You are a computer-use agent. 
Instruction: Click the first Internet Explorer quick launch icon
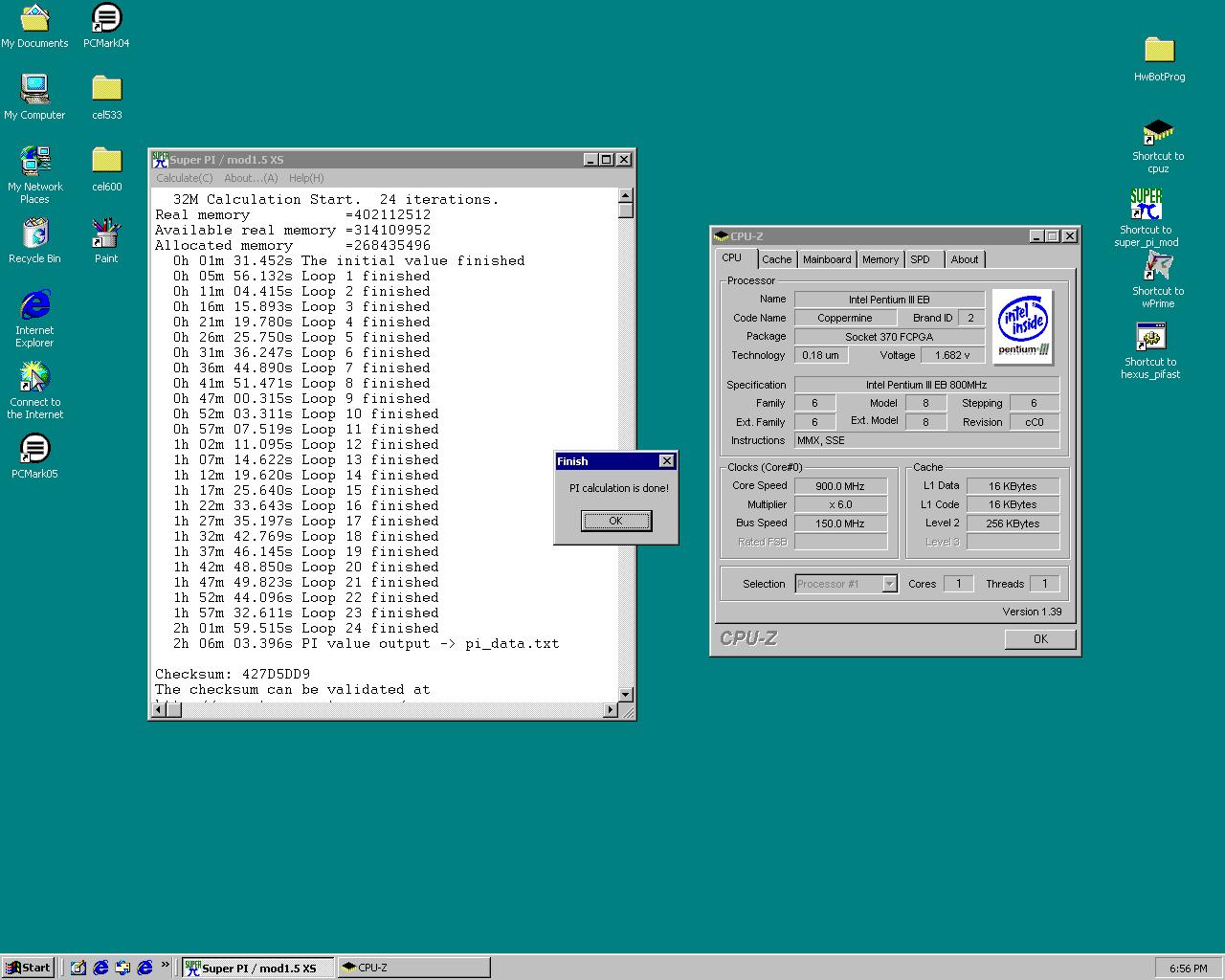tap(100, 968)
